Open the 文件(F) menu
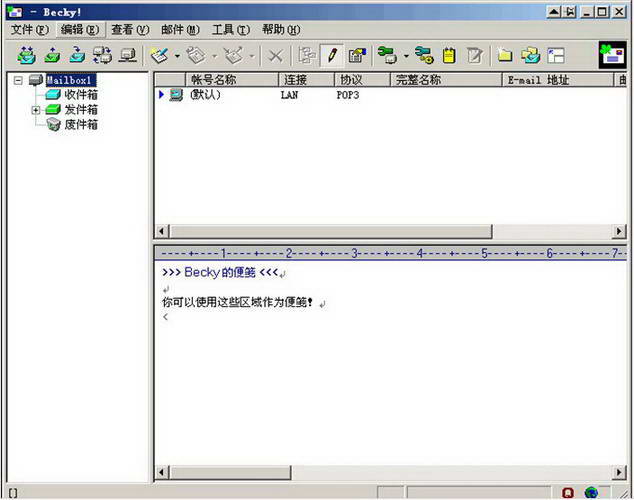This screenshot has width=634, height=500. pyautogui.click(x=30, y=30)
